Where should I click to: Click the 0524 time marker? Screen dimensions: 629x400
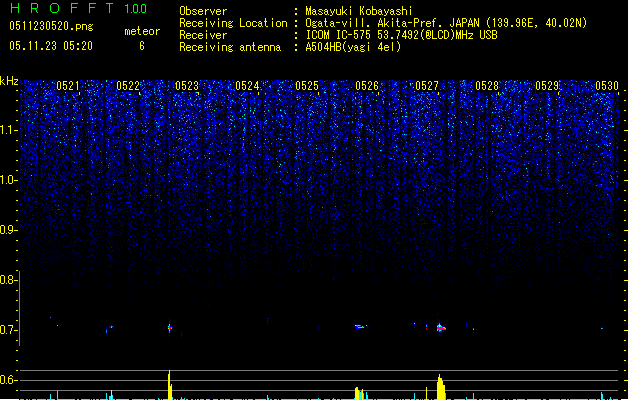tap(247, 86)
